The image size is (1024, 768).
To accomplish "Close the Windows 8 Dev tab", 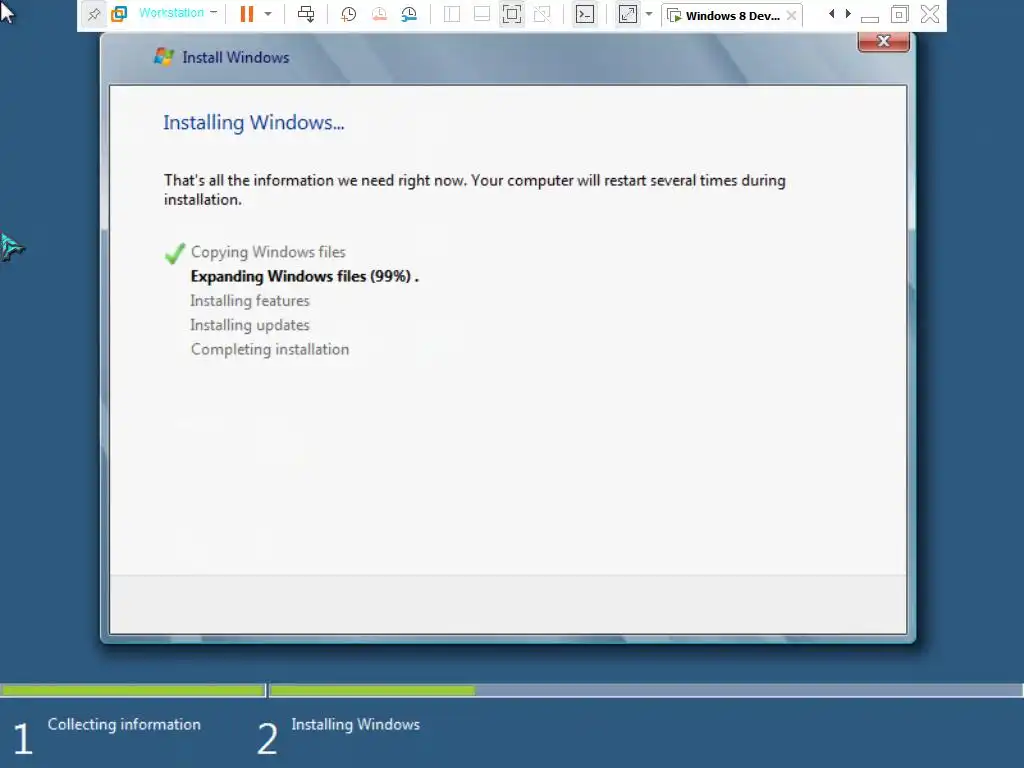I will pos(792,16).
